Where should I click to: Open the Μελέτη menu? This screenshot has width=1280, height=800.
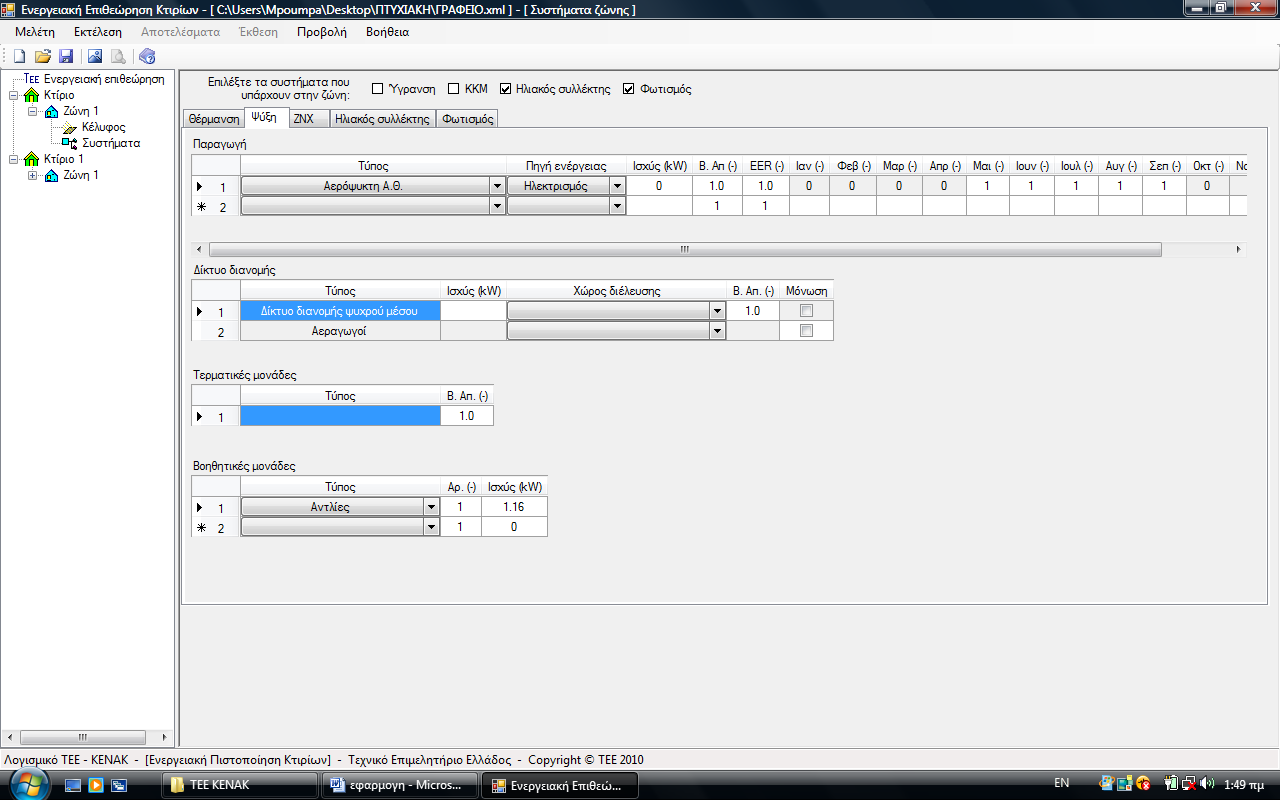pos(35,32)
